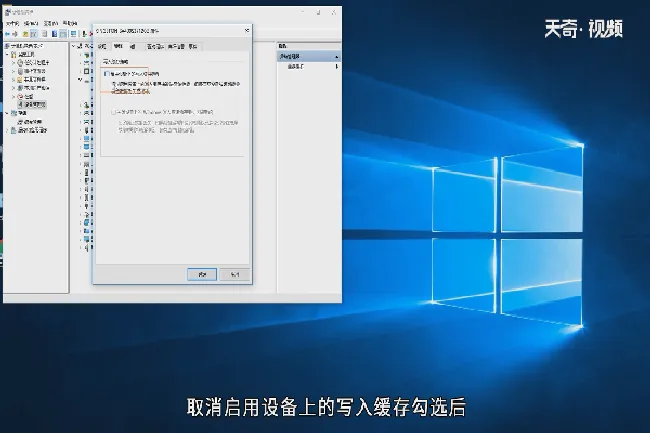Click the blue Help toolbar icon
The image size is (650, 433).
tap(54, 34)
